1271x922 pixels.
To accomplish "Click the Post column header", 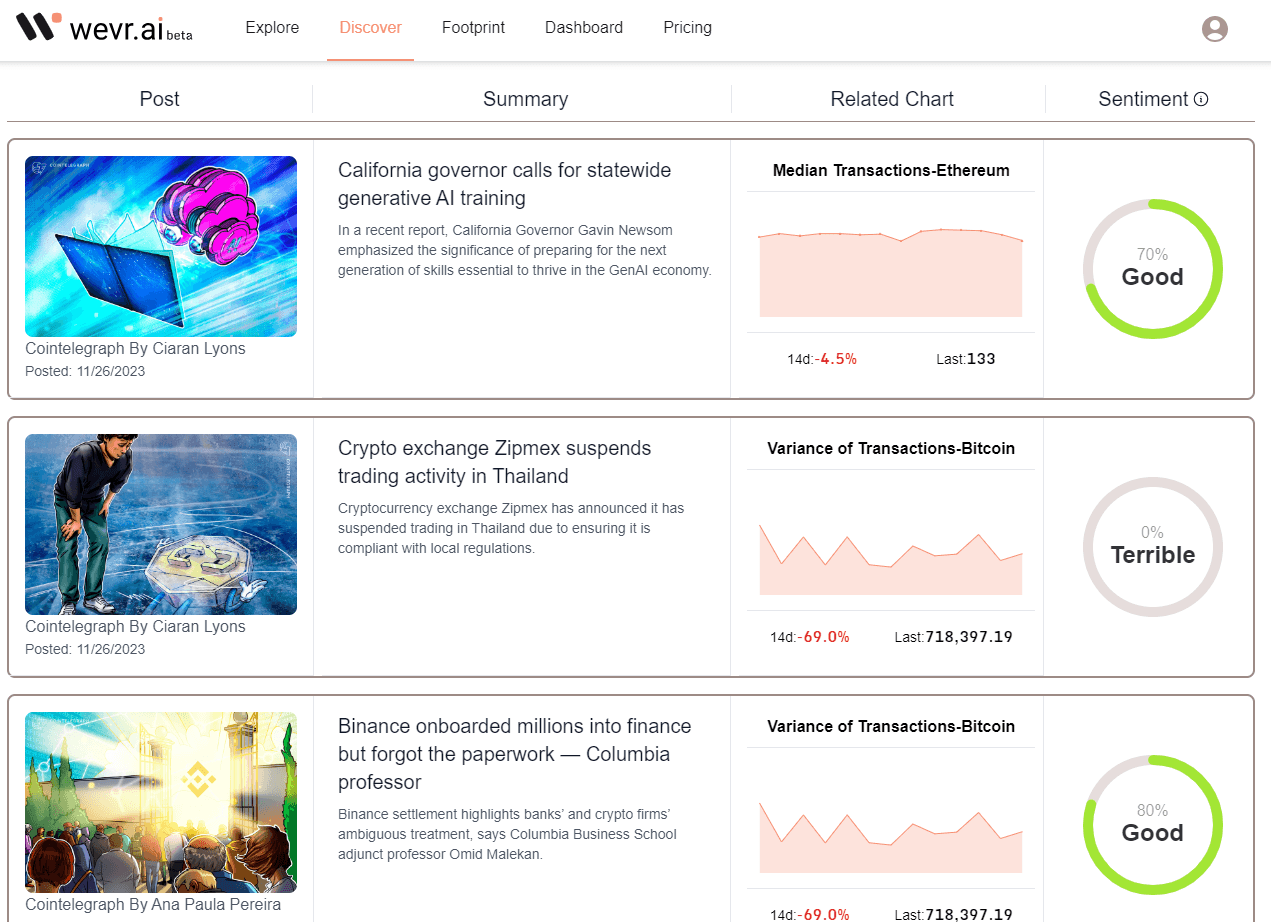I will (x=160, y=99).
